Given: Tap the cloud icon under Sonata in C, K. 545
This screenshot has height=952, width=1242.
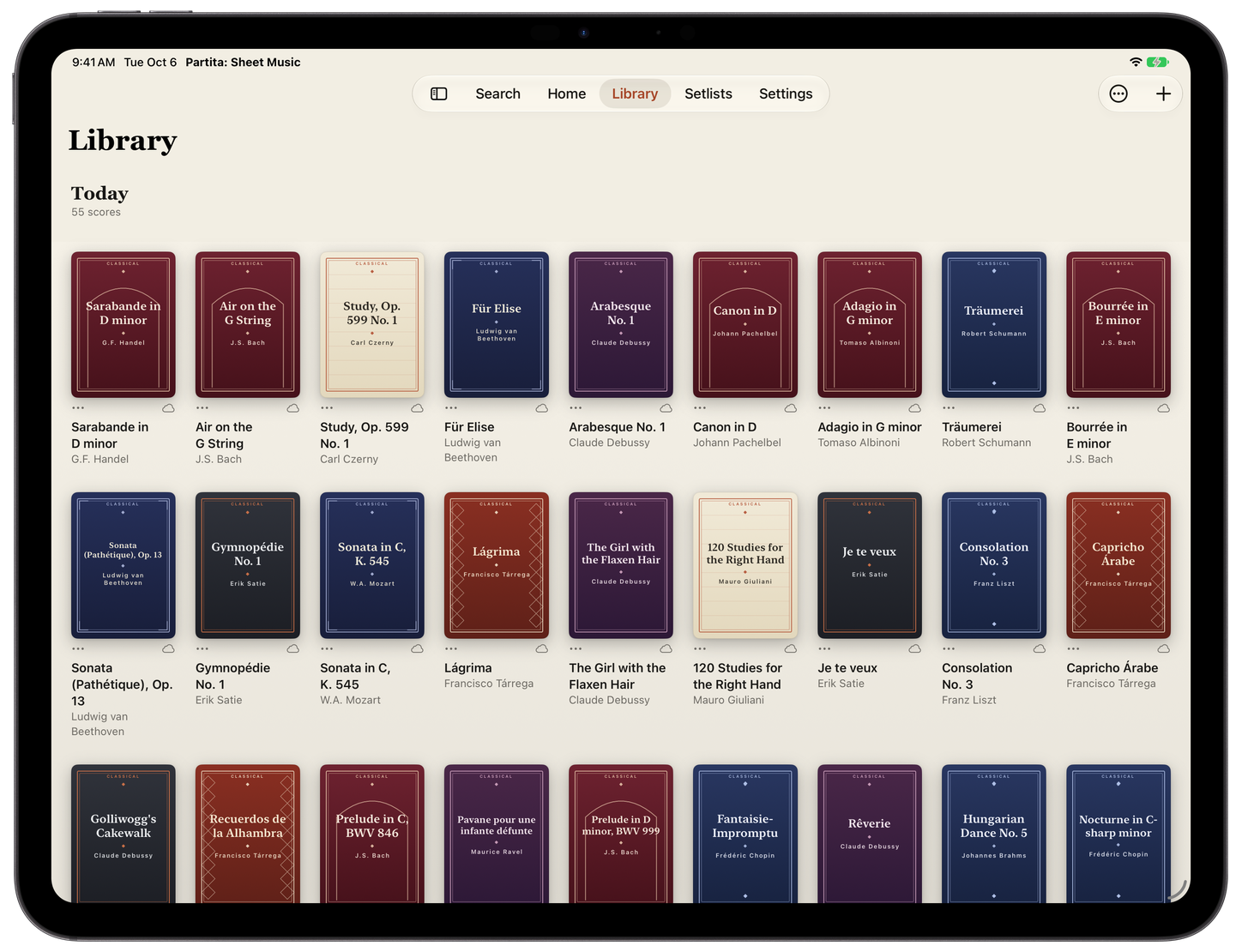Looking at the screenshot, I should tap(418, 649).
